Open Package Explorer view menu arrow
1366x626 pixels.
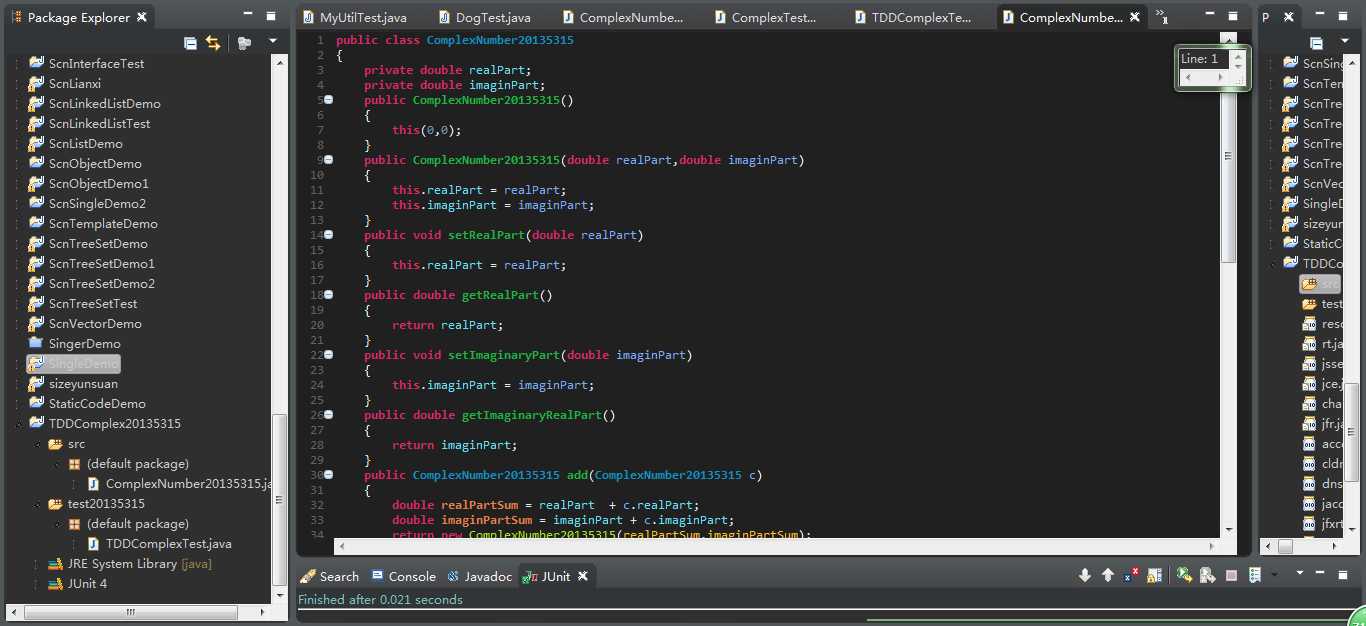[273, 42]
